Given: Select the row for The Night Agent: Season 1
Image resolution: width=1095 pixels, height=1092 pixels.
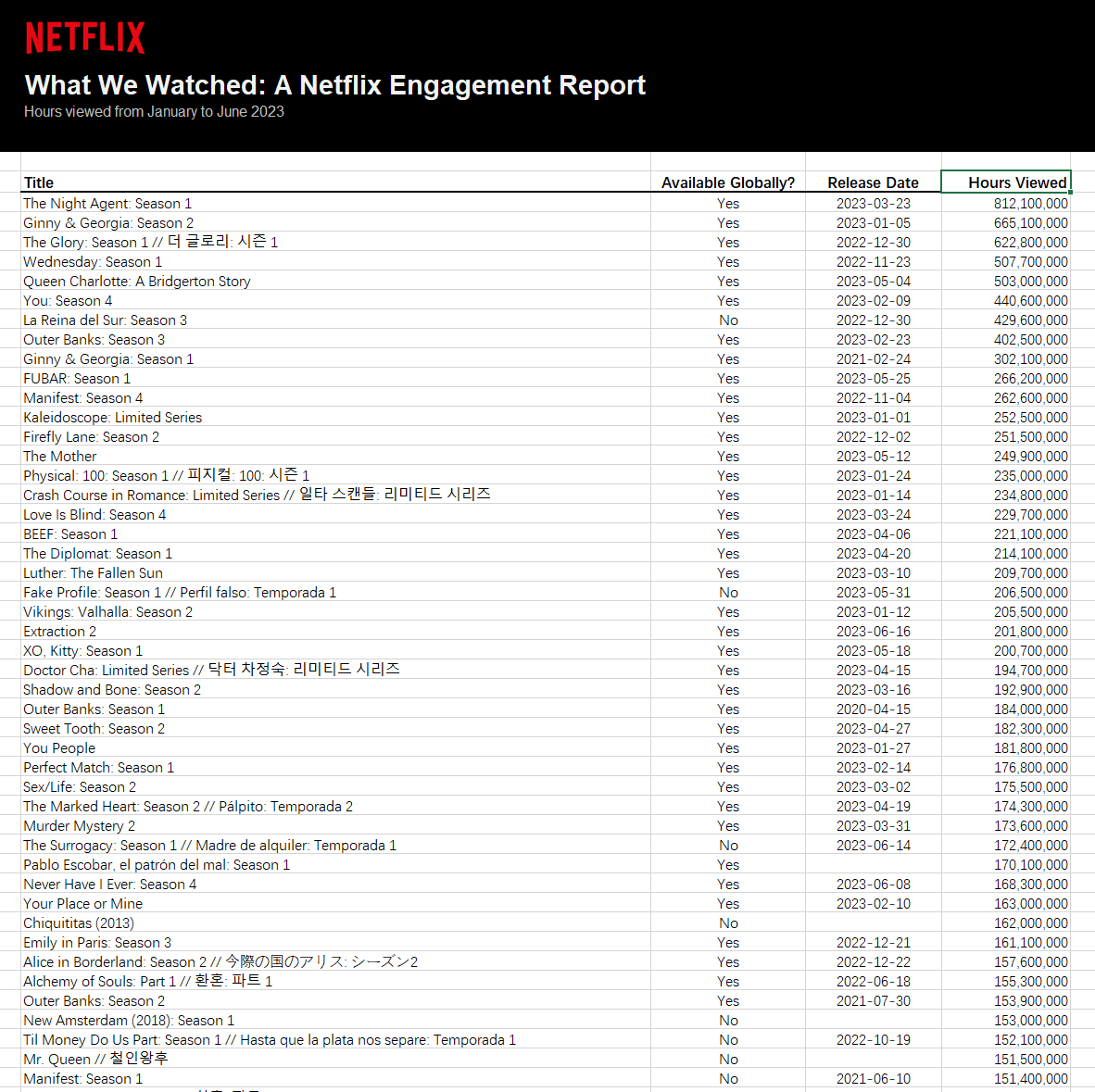Looking at the screenshot, I should pos(107,203).
